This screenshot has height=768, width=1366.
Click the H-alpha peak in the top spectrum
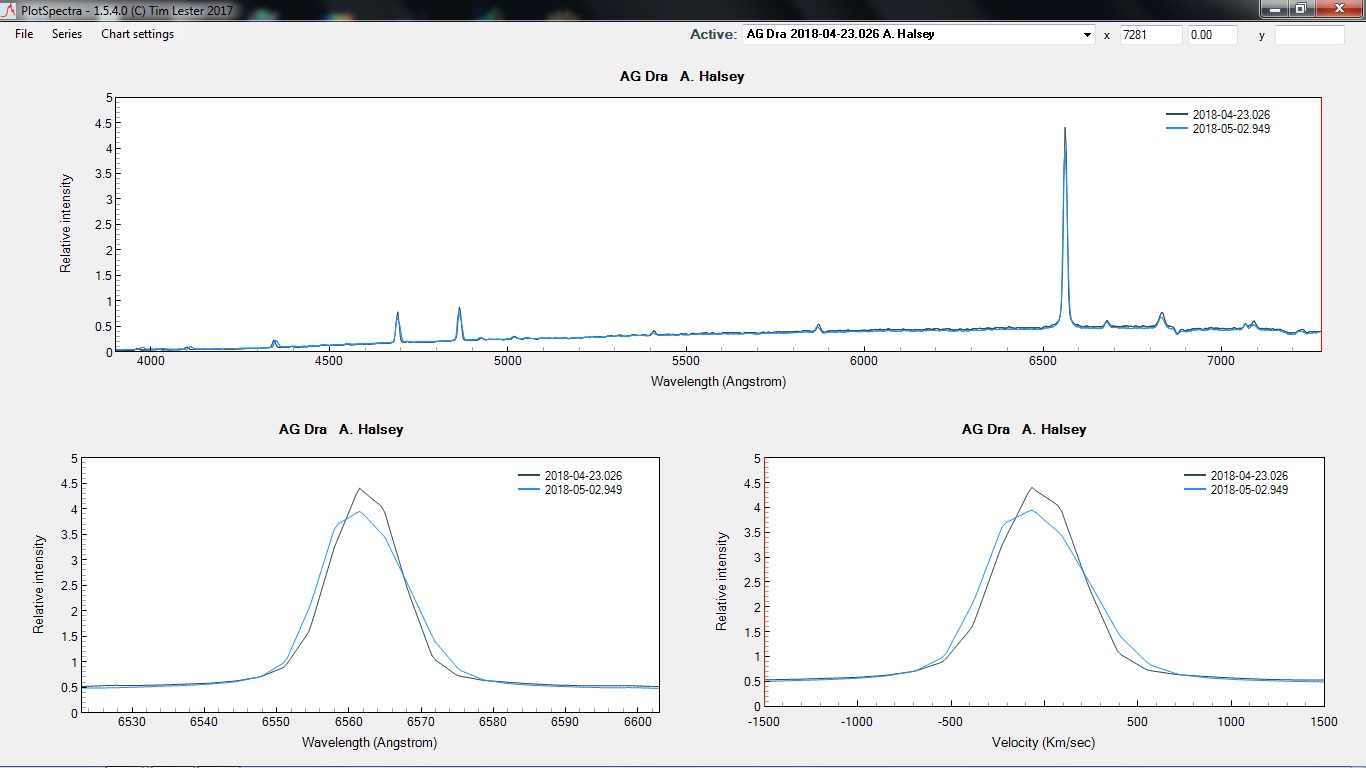(x=1064, y=130)
